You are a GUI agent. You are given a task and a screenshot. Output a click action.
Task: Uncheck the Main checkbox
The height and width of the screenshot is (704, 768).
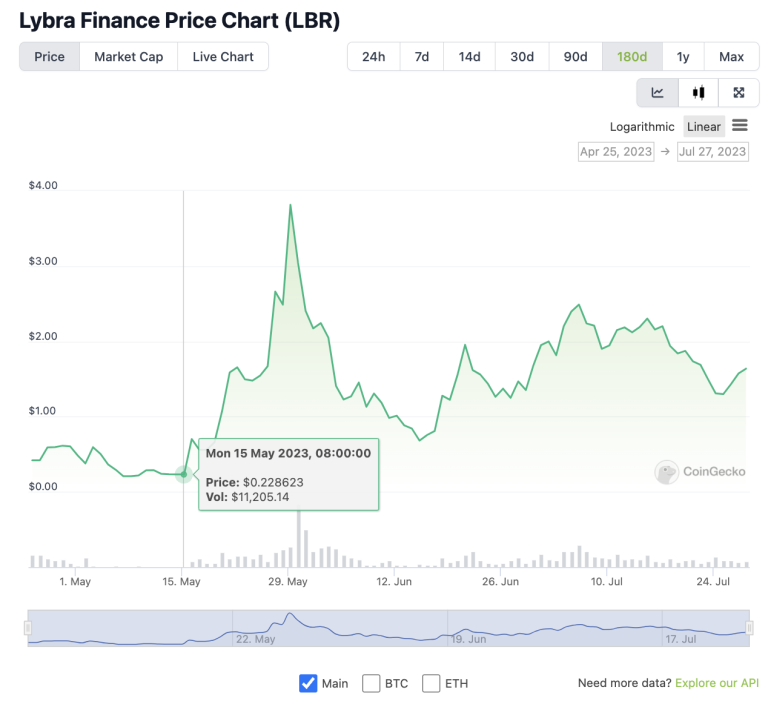(308, 684)
